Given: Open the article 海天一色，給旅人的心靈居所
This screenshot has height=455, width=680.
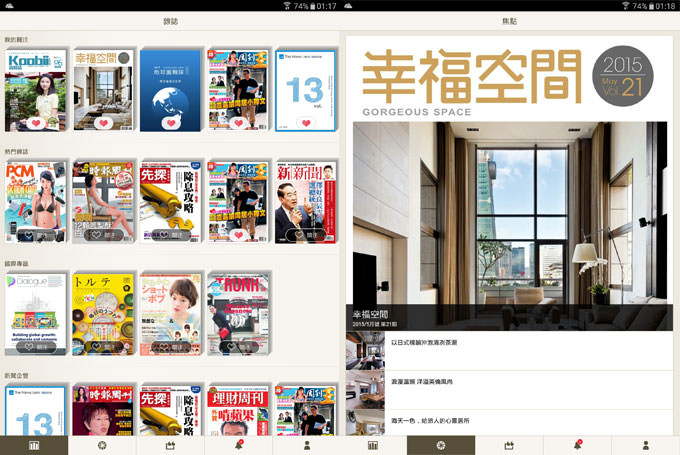Looking at the screenshot, I should [510, 423].
